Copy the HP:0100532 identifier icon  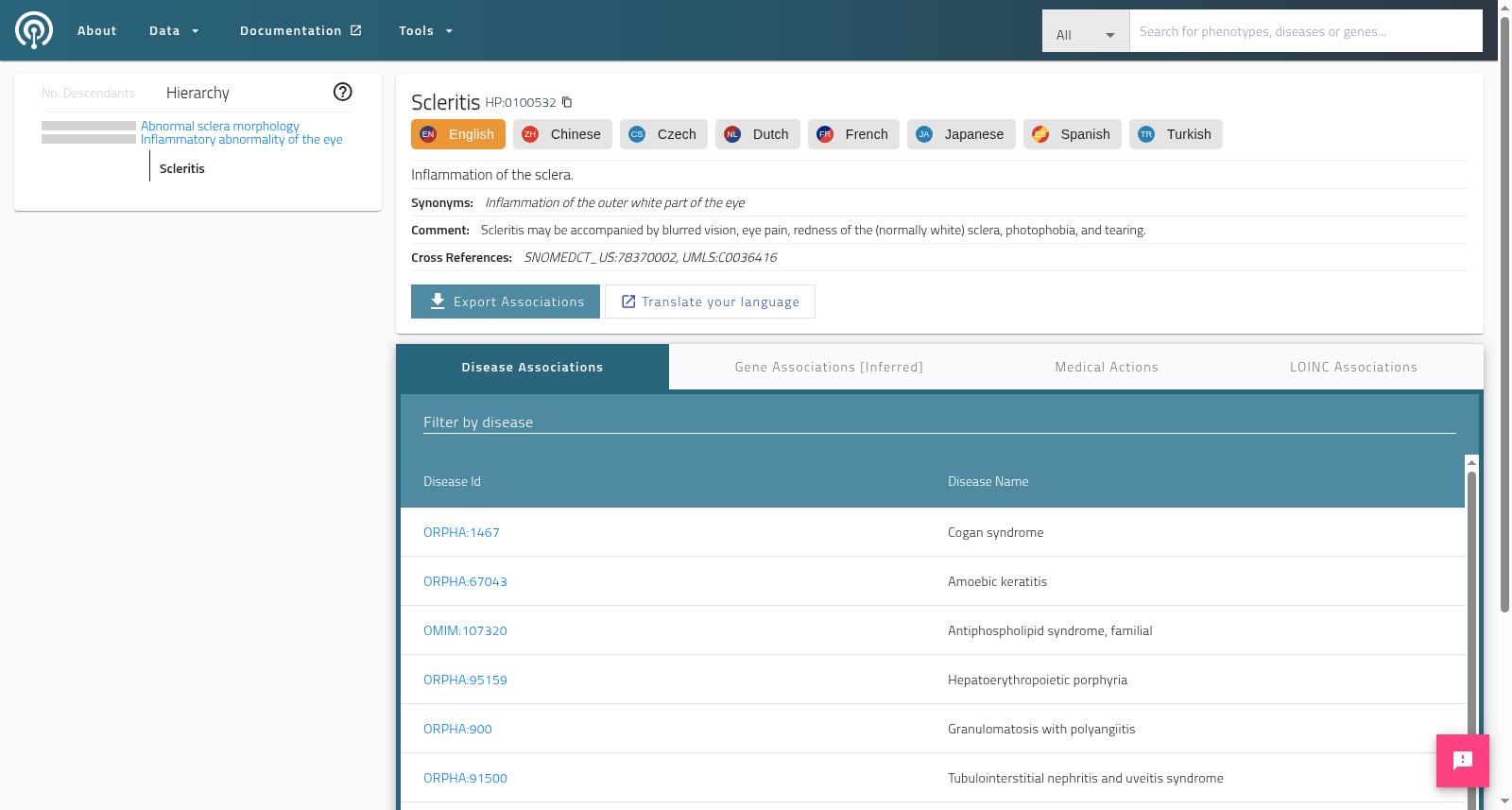tap(567, 102)
